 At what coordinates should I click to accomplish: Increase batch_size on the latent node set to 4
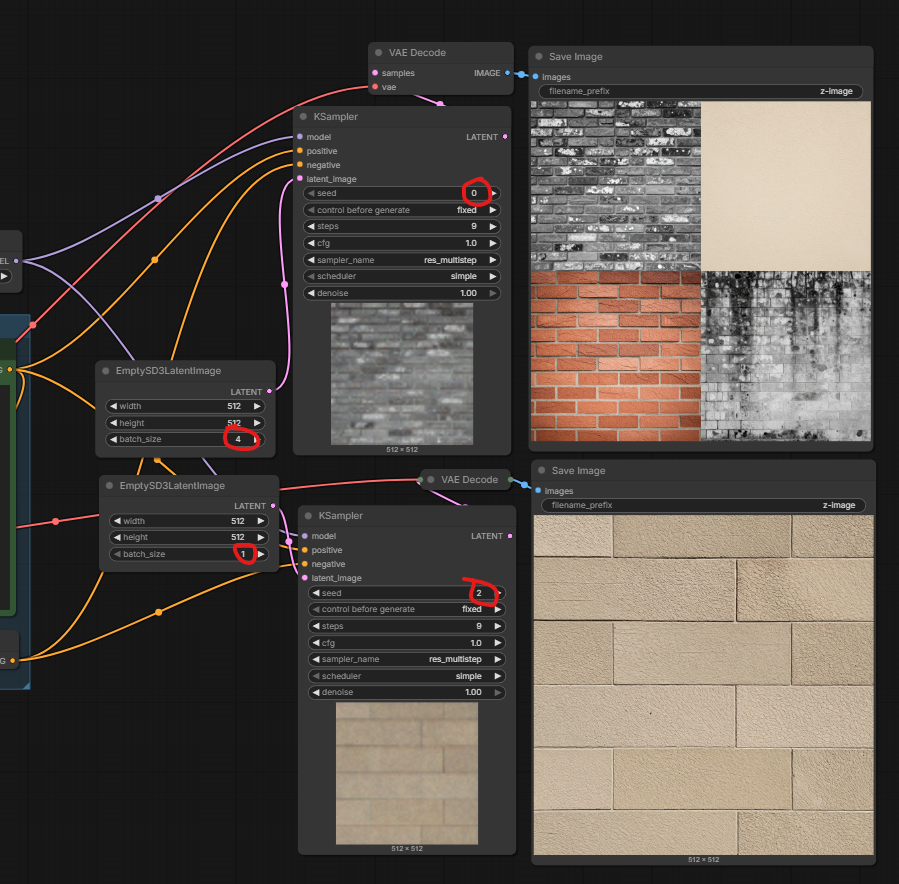(x=258, y=439)
